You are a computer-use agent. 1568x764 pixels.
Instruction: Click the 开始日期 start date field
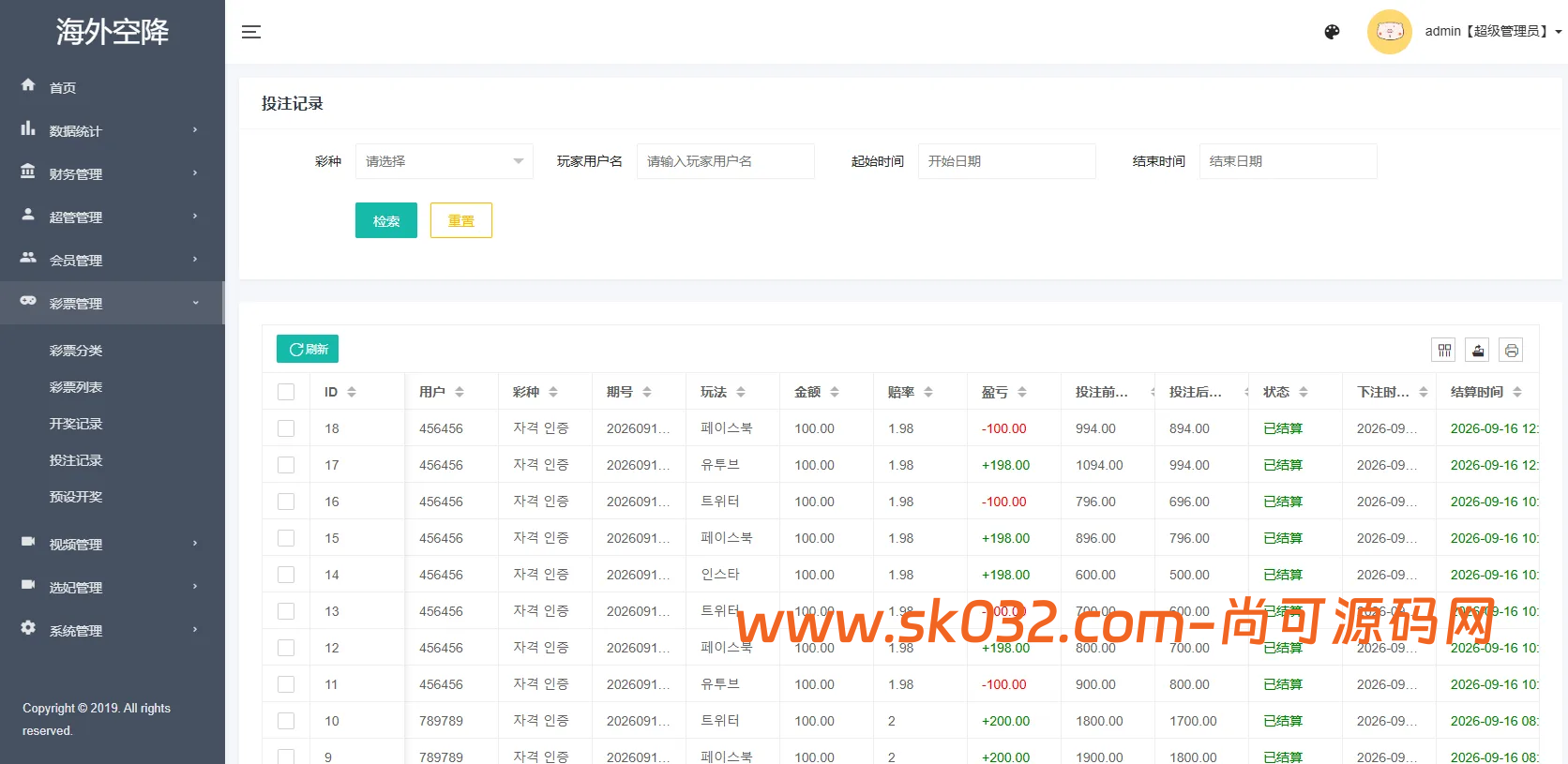click(x=1007, y=161)
